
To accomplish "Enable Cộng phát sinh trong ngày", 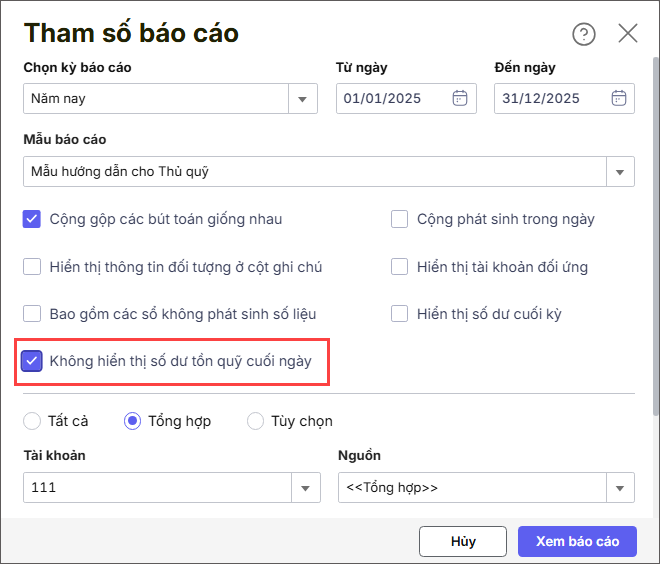I will [399, 219].
